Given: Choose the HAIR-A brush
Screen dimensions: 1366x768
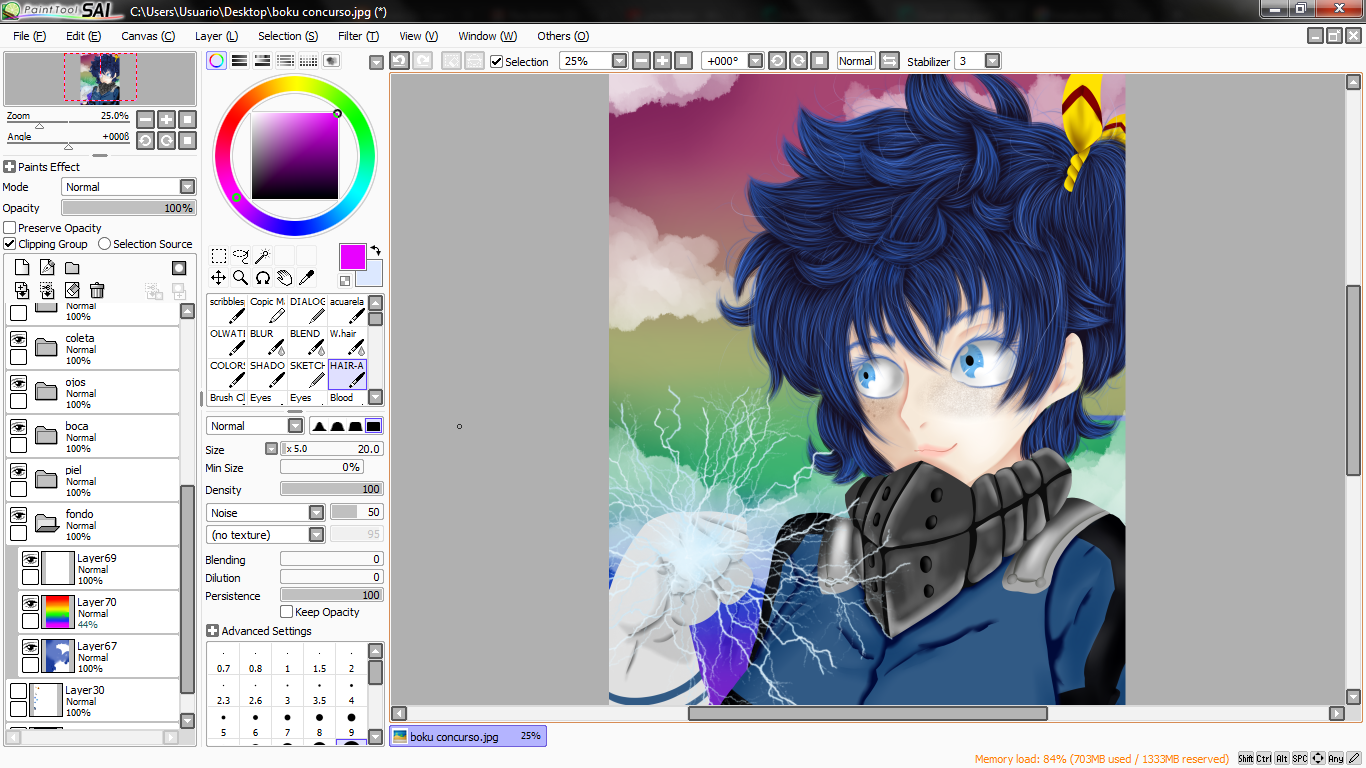Looking at the screenshot, I should 347,374.
